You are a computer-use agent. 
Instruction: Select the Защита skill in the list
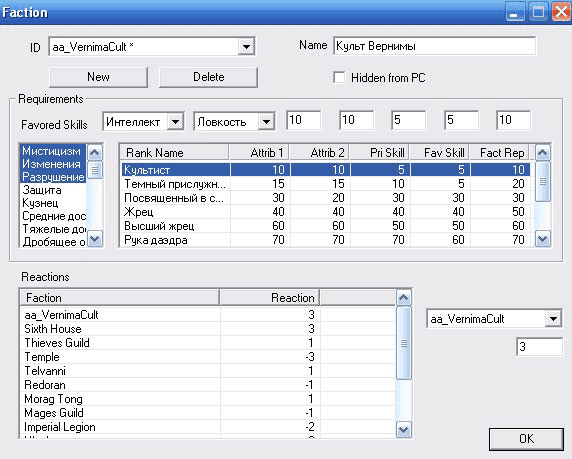click(53, 190)
